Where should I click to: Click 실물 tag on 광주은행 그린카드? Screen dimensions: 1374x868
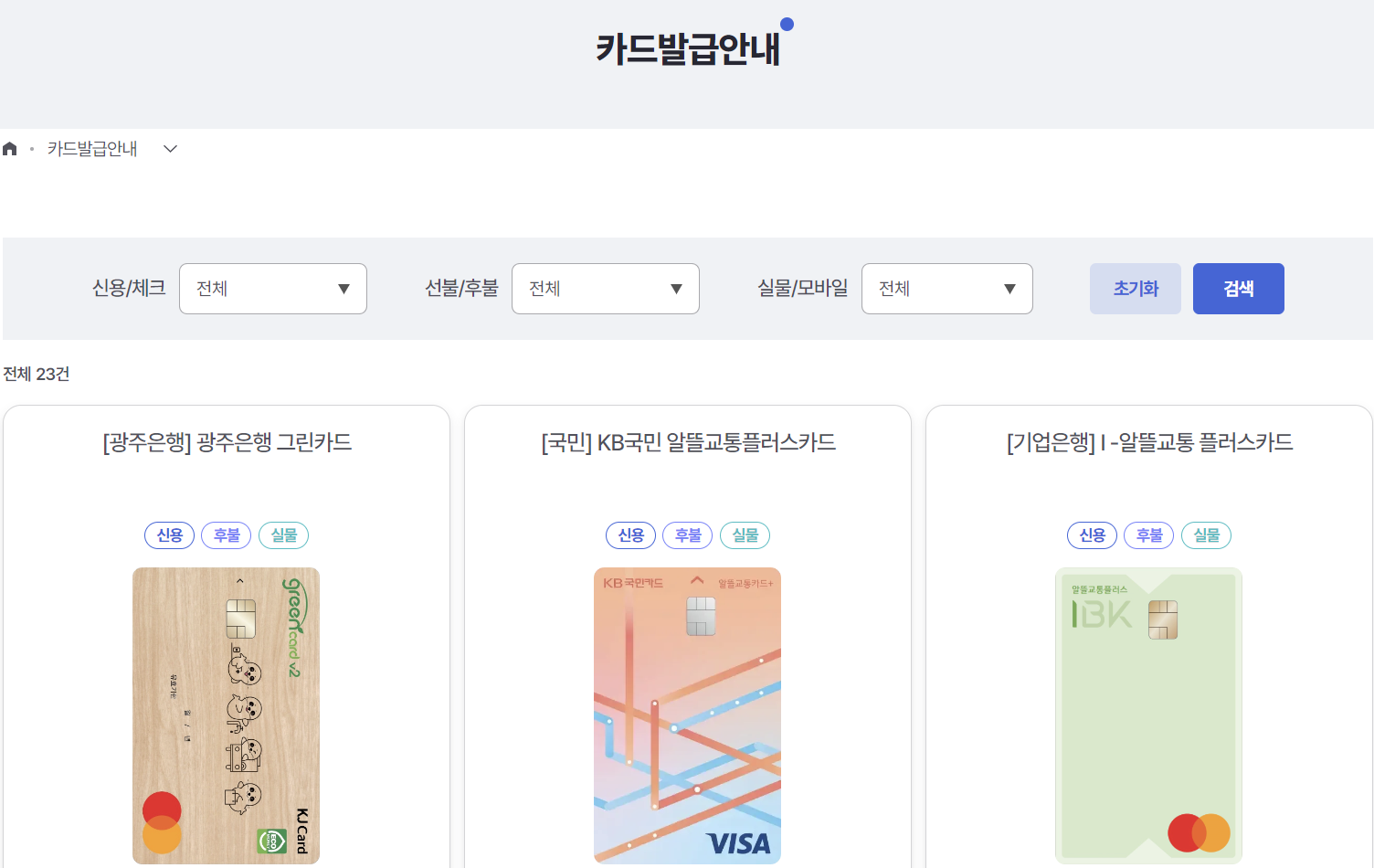click(x=284, y=535)
